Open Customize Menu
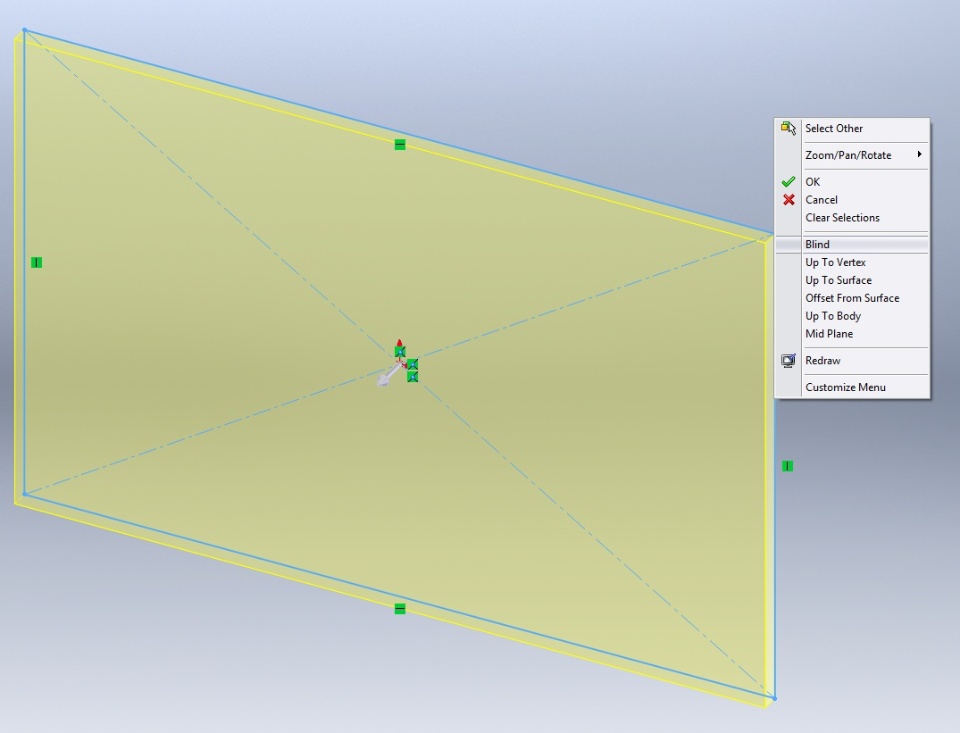This screenshot has width=960, height=733. pos(852,387)
